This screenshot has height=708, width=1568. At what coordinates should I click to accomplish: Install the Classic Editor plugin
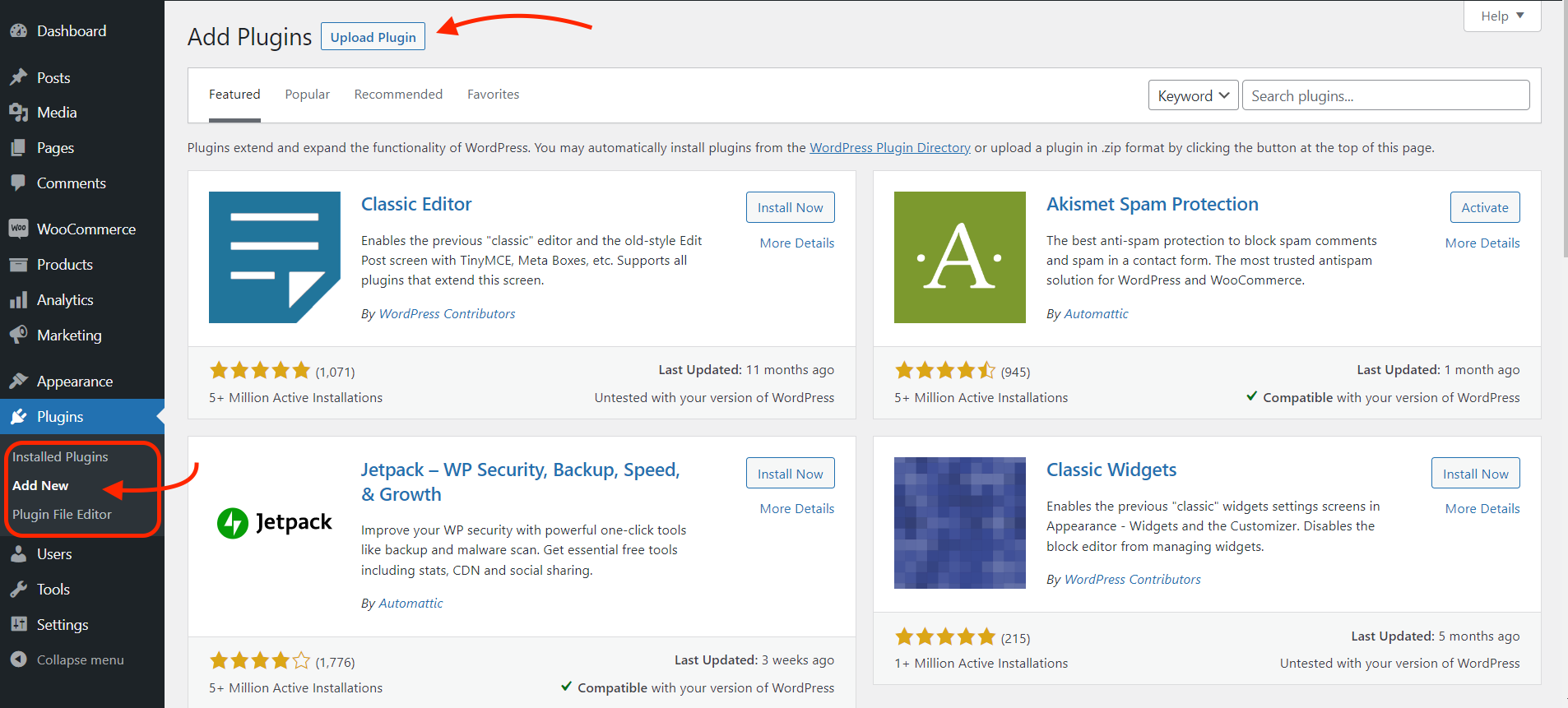pos(791,207)
